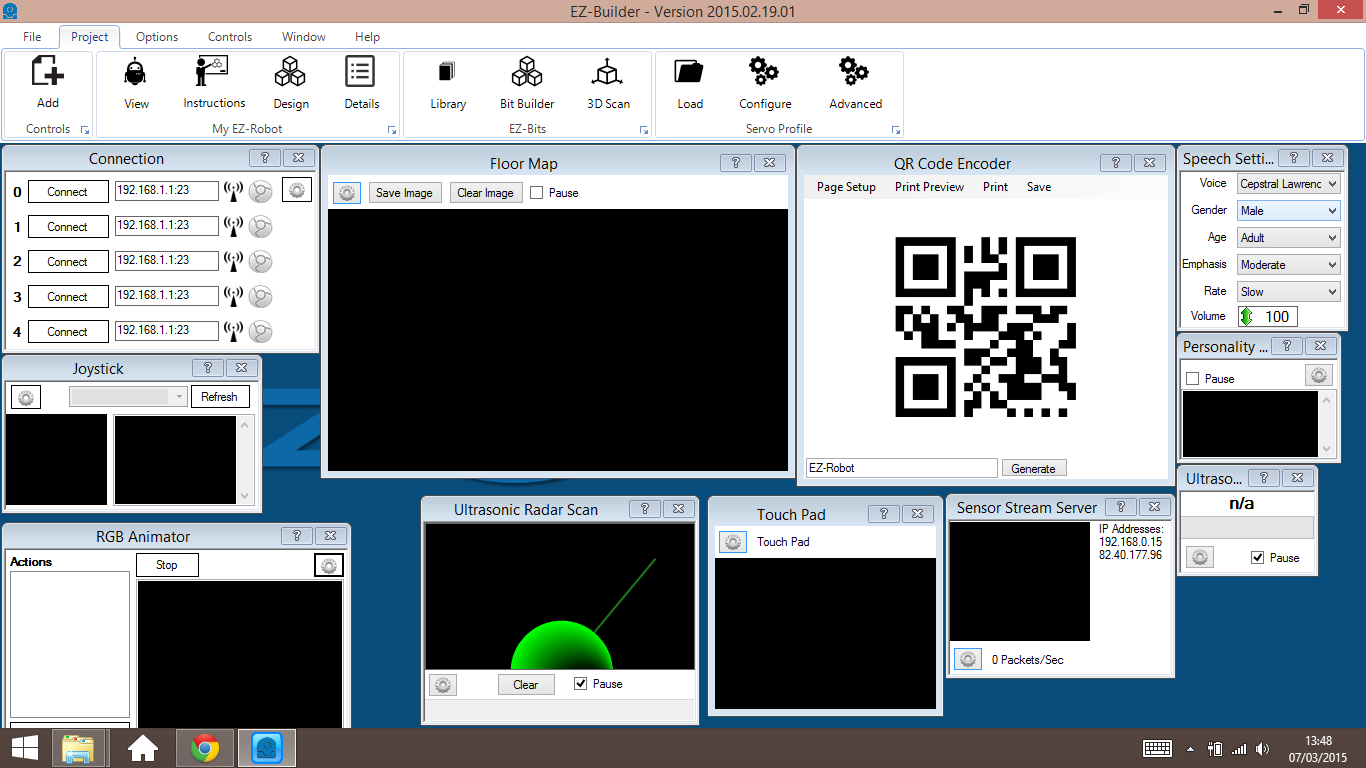Switch to the Options ribbon tab
Image resolution: width=1366 pixels, height=768 pixels.
coord(156,36)
